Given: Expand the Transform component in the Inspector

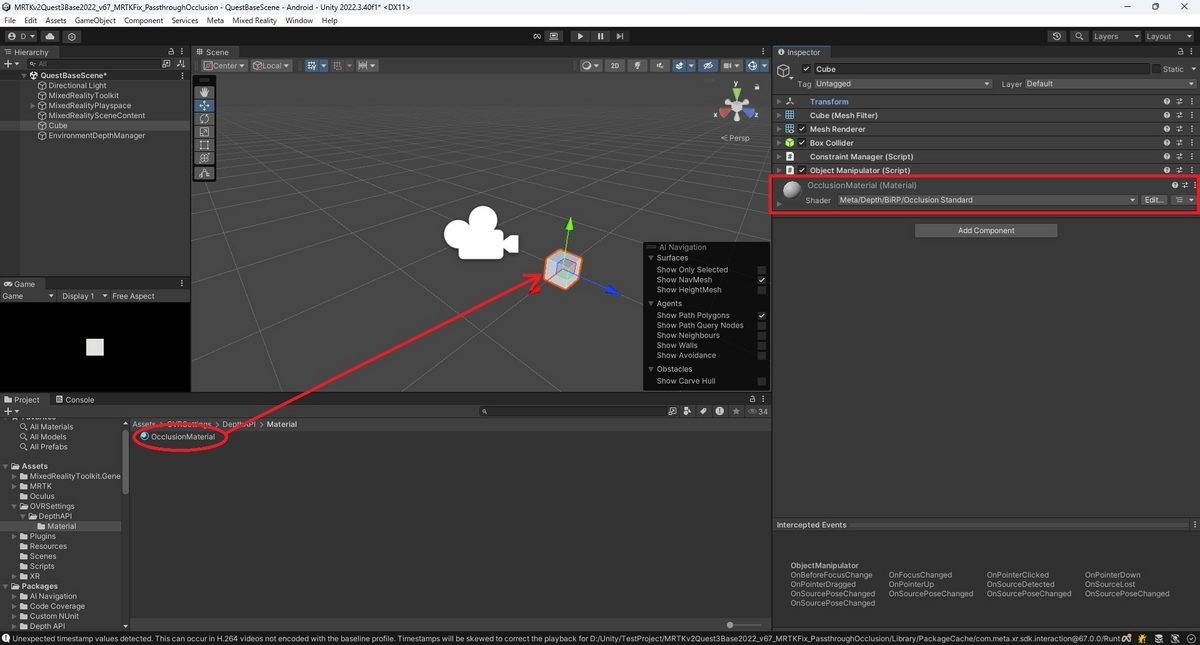Looking at the screenshot, I should (781, 101).
